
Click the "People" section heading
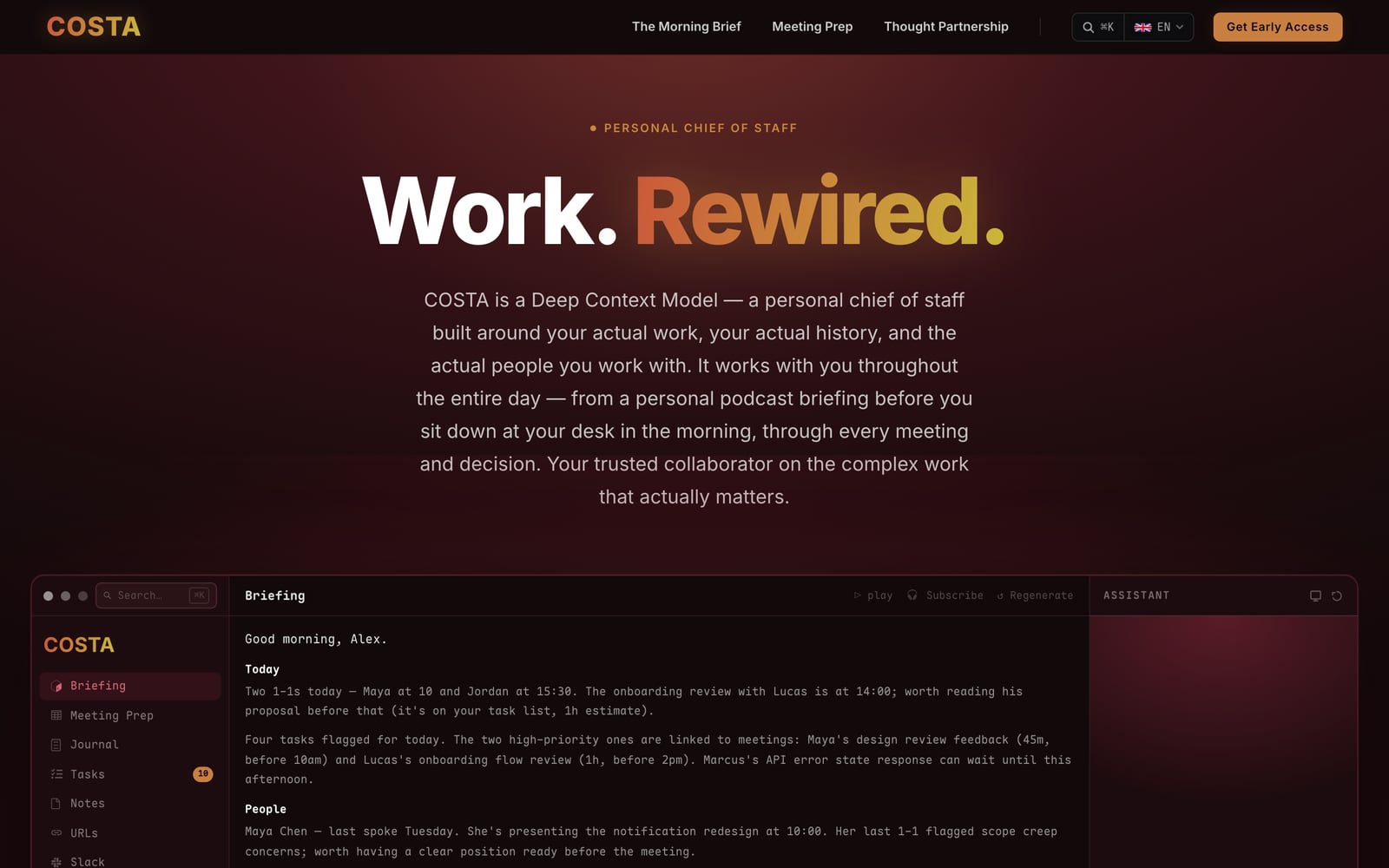coord(266,809)
